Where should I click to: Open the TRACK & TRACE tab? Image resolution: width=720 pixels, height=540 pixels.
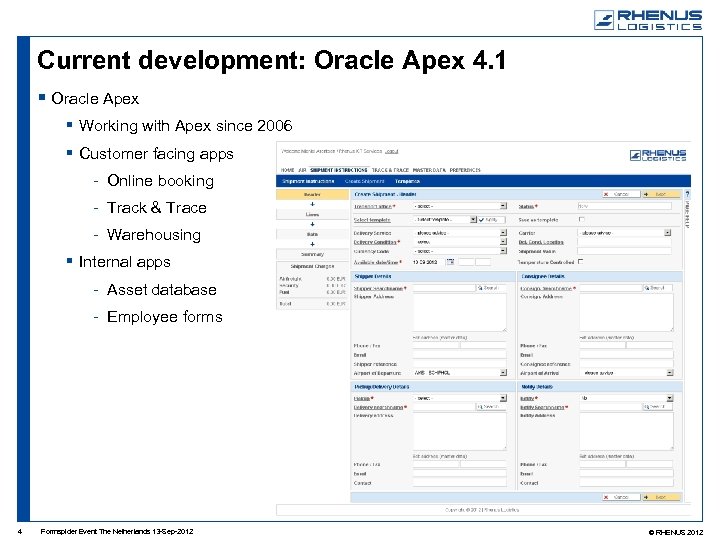coord(390,170)
